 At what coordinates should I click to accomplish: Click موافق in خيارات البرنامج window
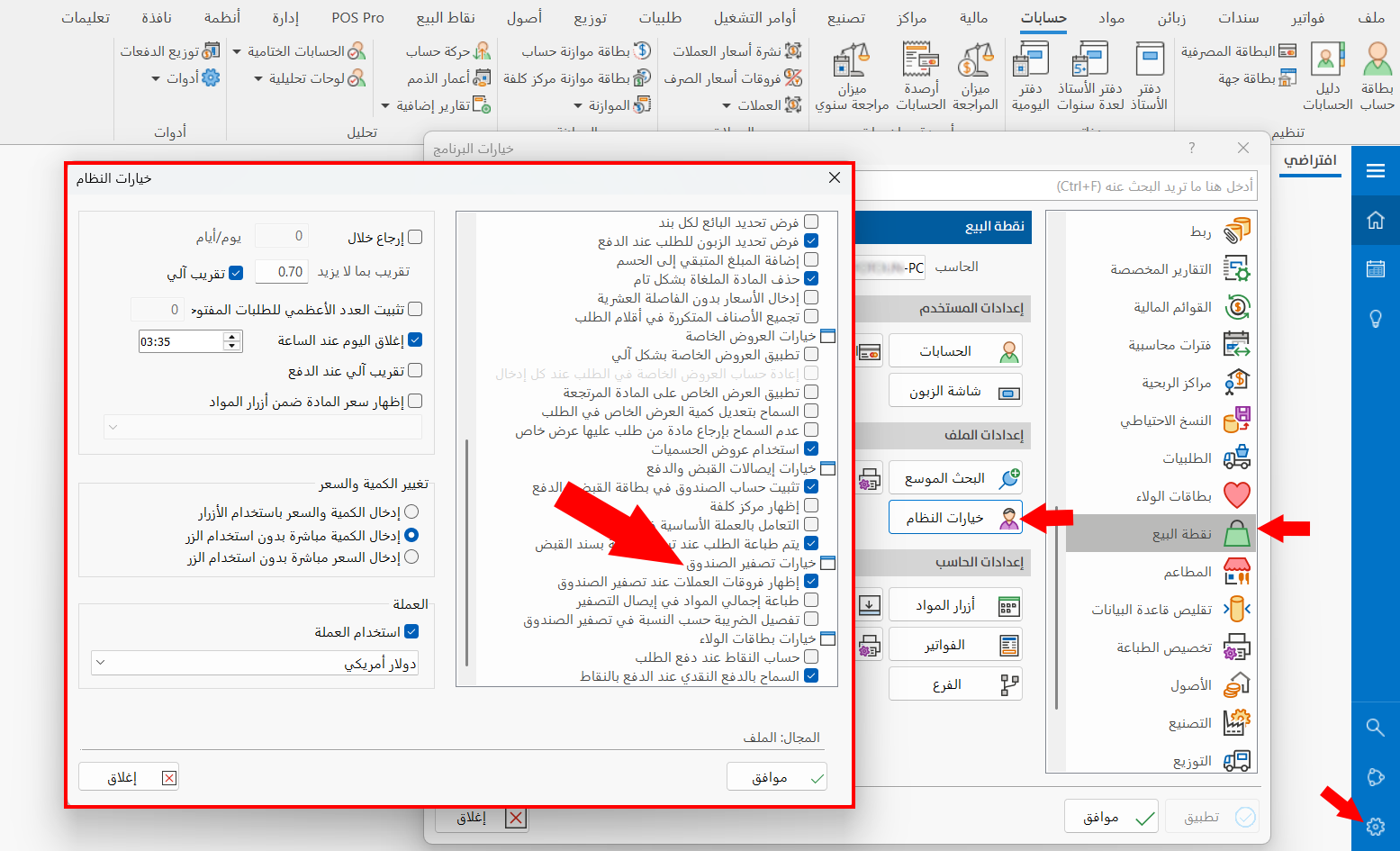[1111, 817]
